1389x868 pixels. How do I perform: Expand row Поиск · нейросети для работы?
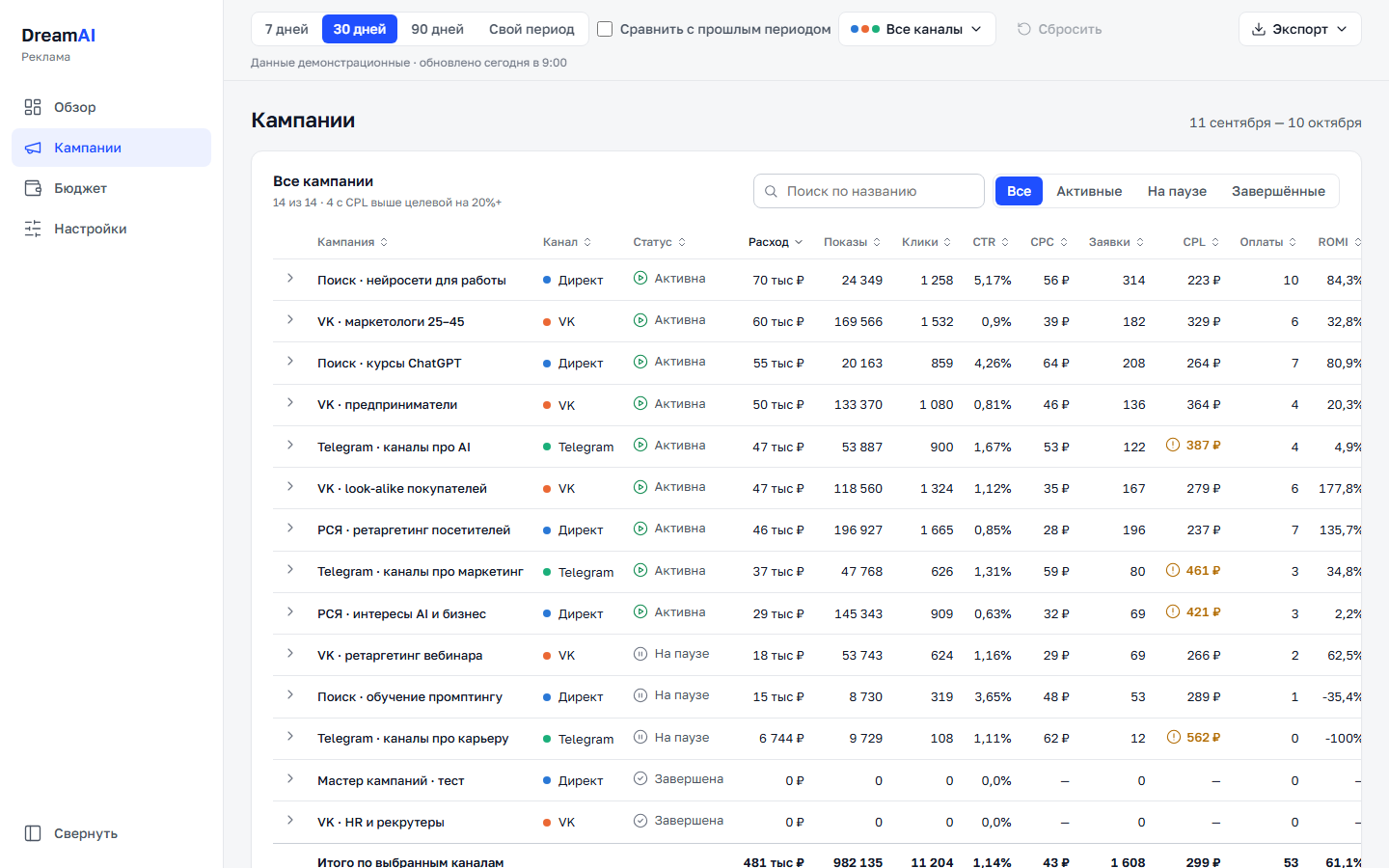click(x=289, y=278)
